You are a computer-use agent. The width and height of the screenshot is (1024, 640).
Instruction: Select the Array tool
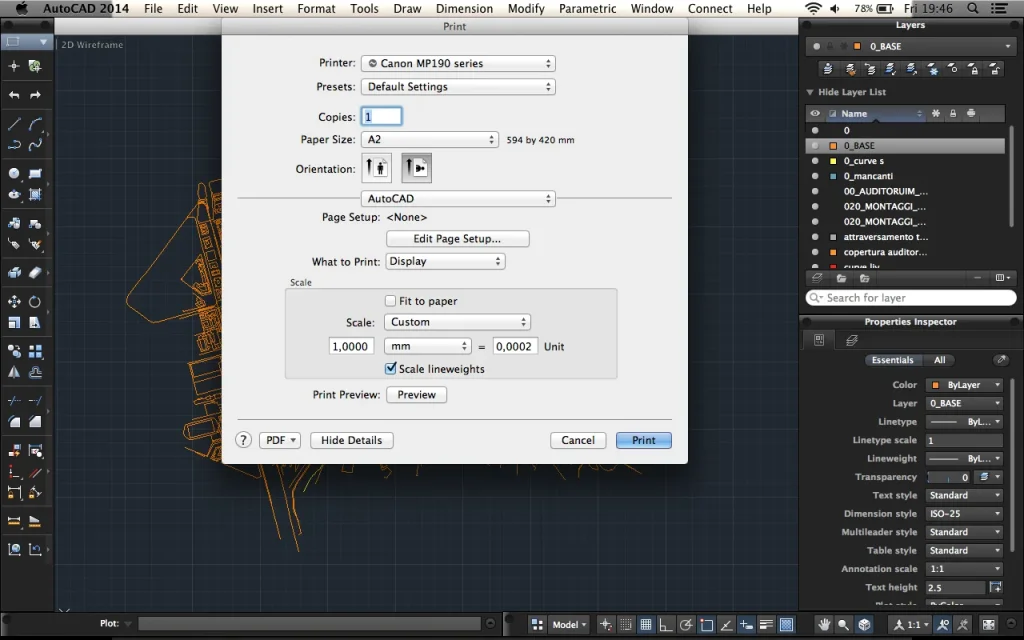(35, 351)
